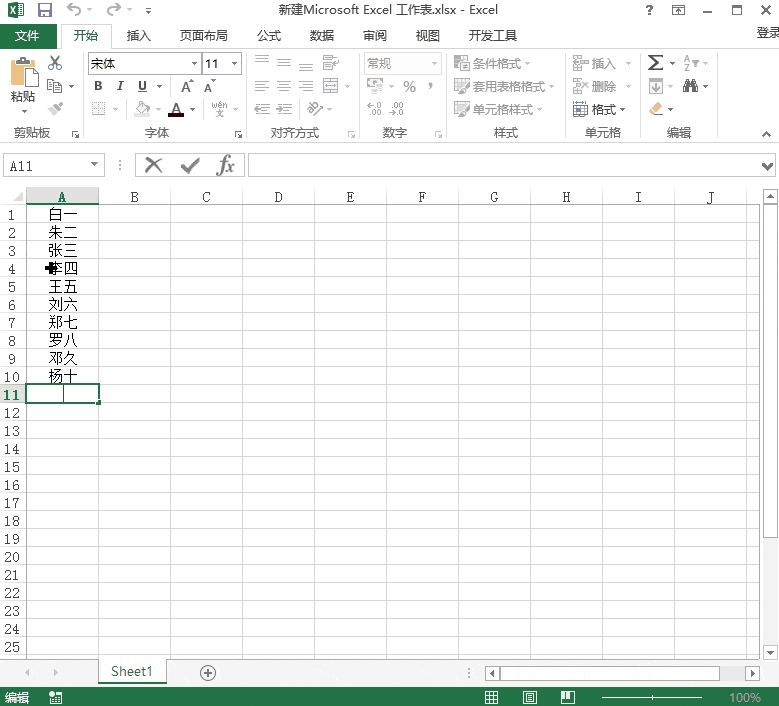Viewport: 779px width, 706px height.
Task: Toggle Italic formatting
Action: coord(120,86)
